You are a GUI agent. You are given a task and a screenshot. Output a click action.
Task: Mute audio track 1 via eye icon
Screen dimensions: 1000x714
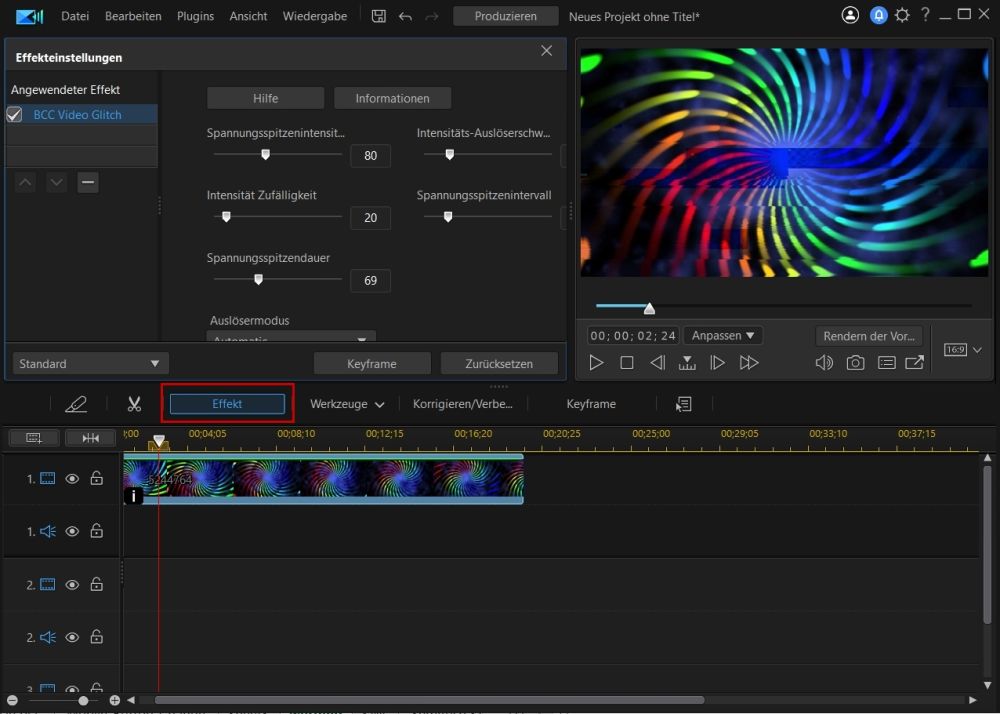[72, 531]
